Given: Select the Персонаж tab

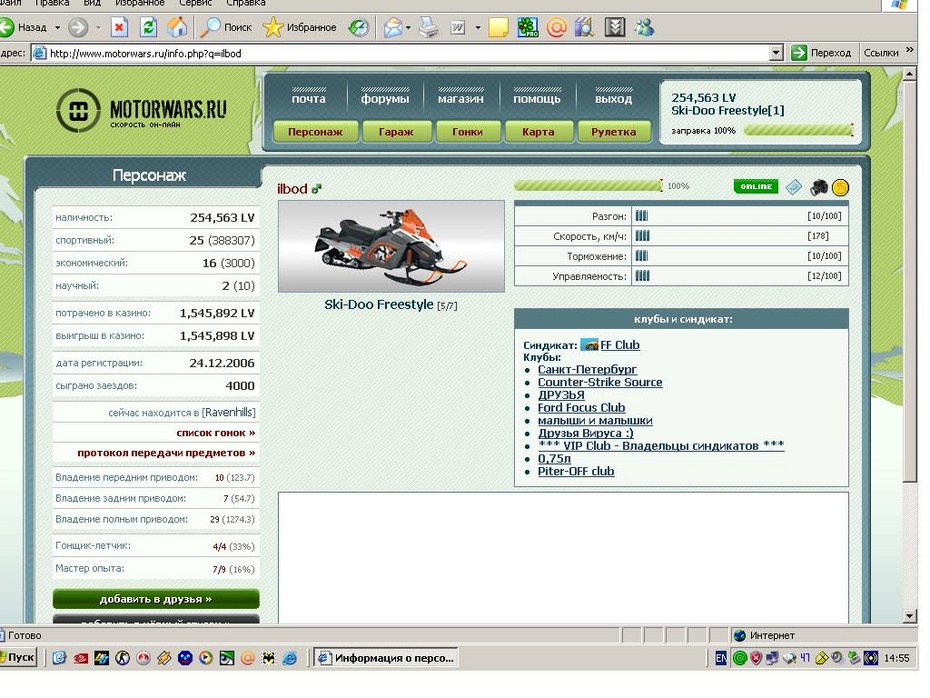Looking at the screenshot, I should tap(316, 132).
